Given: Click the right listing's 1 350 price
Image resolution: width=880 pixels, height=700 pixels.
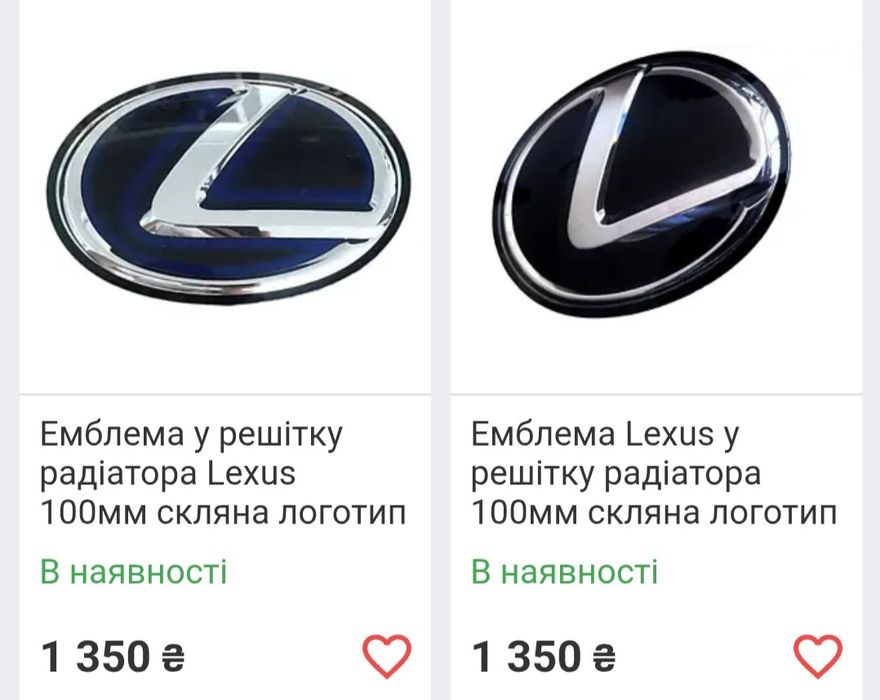Looking at the screenshot, I should click(525, 657).
